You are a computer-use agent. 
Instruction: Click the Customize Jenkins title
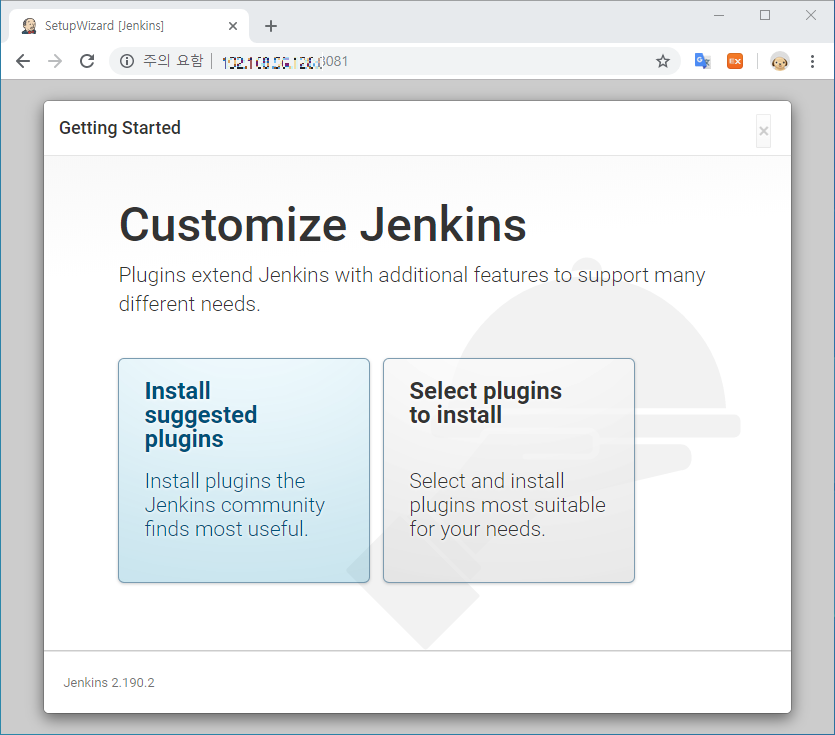323,224
